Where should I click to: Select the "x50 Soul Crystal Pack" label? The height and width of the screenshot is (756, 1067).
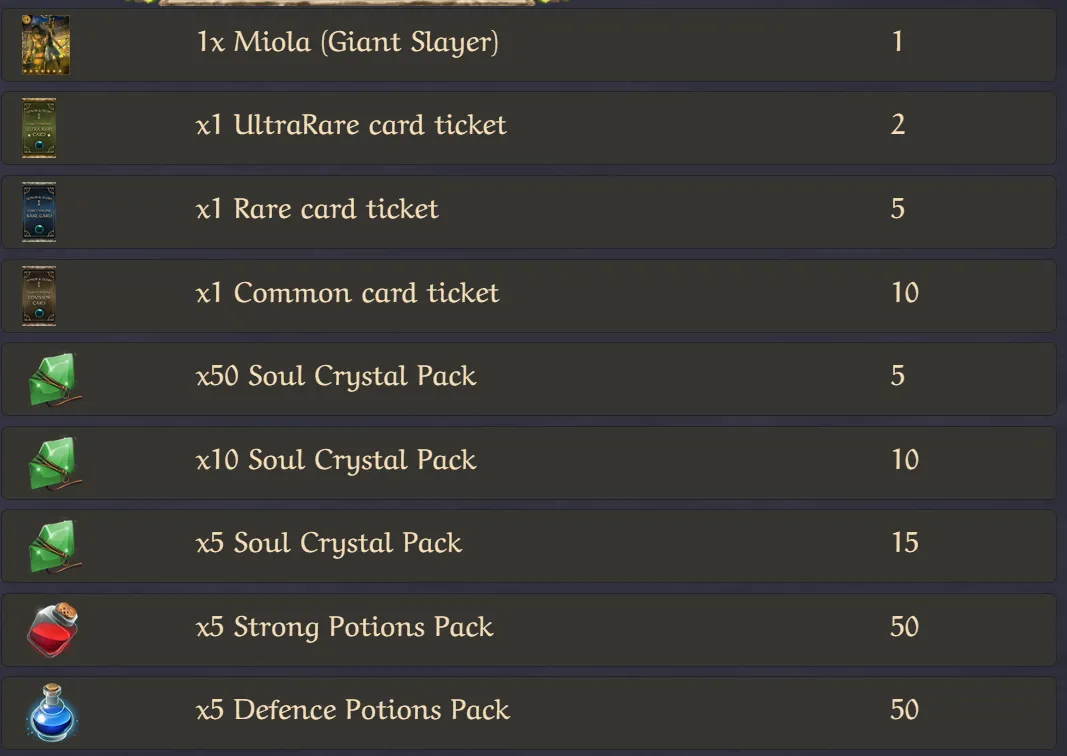(x=336, y=376)
